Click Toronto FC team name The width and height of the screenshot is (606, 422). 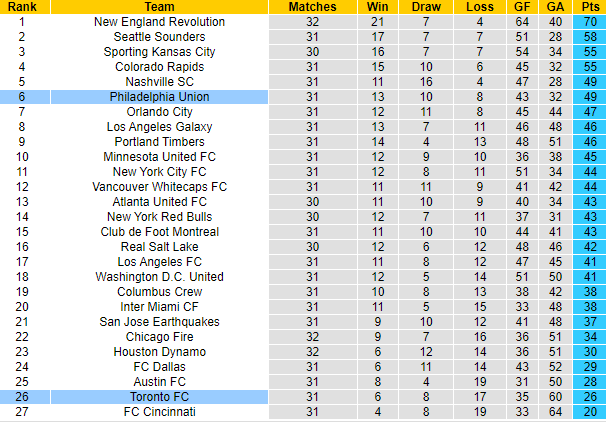[x=158, y=397]
